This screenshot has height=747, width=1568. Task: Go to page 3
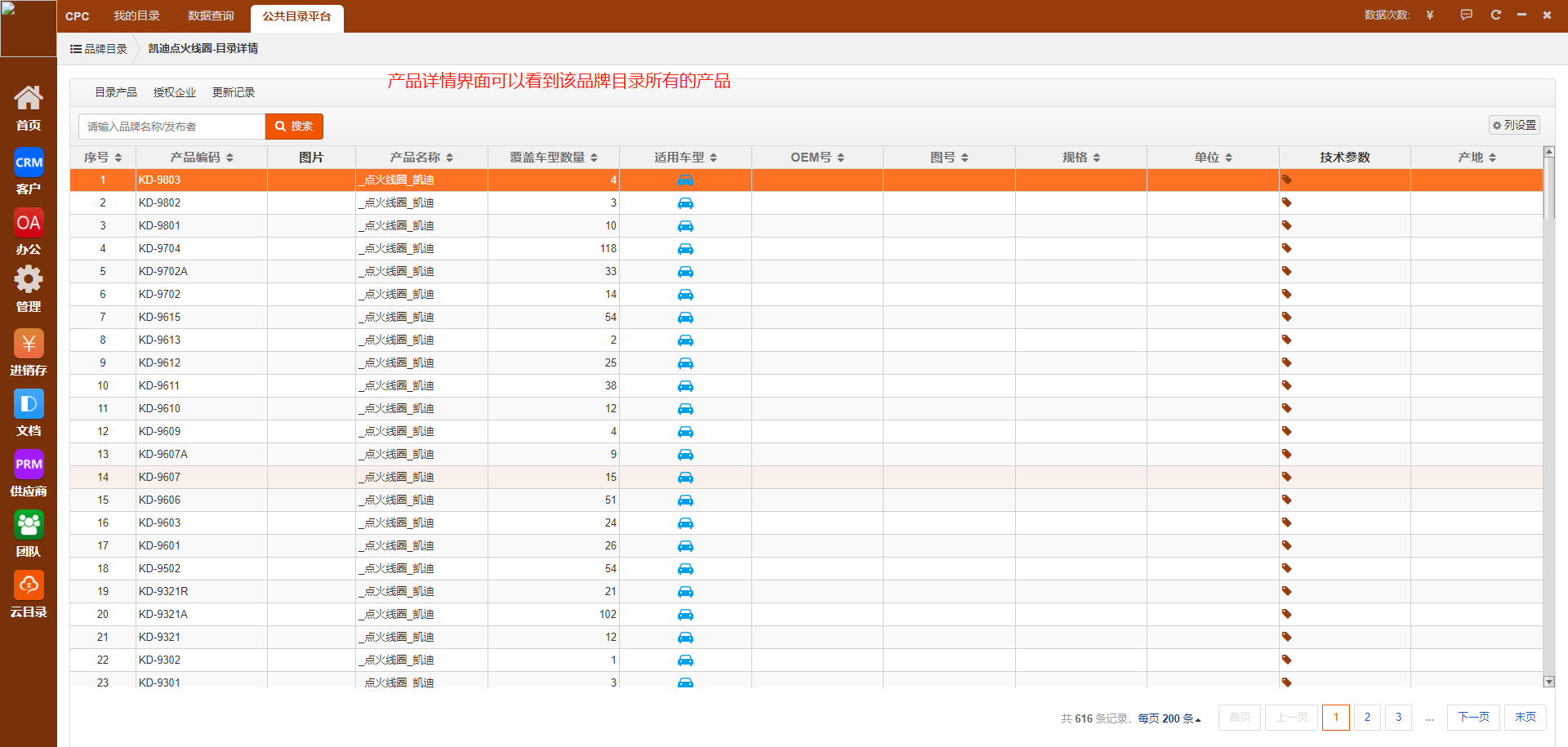[x=1398, y=718]
